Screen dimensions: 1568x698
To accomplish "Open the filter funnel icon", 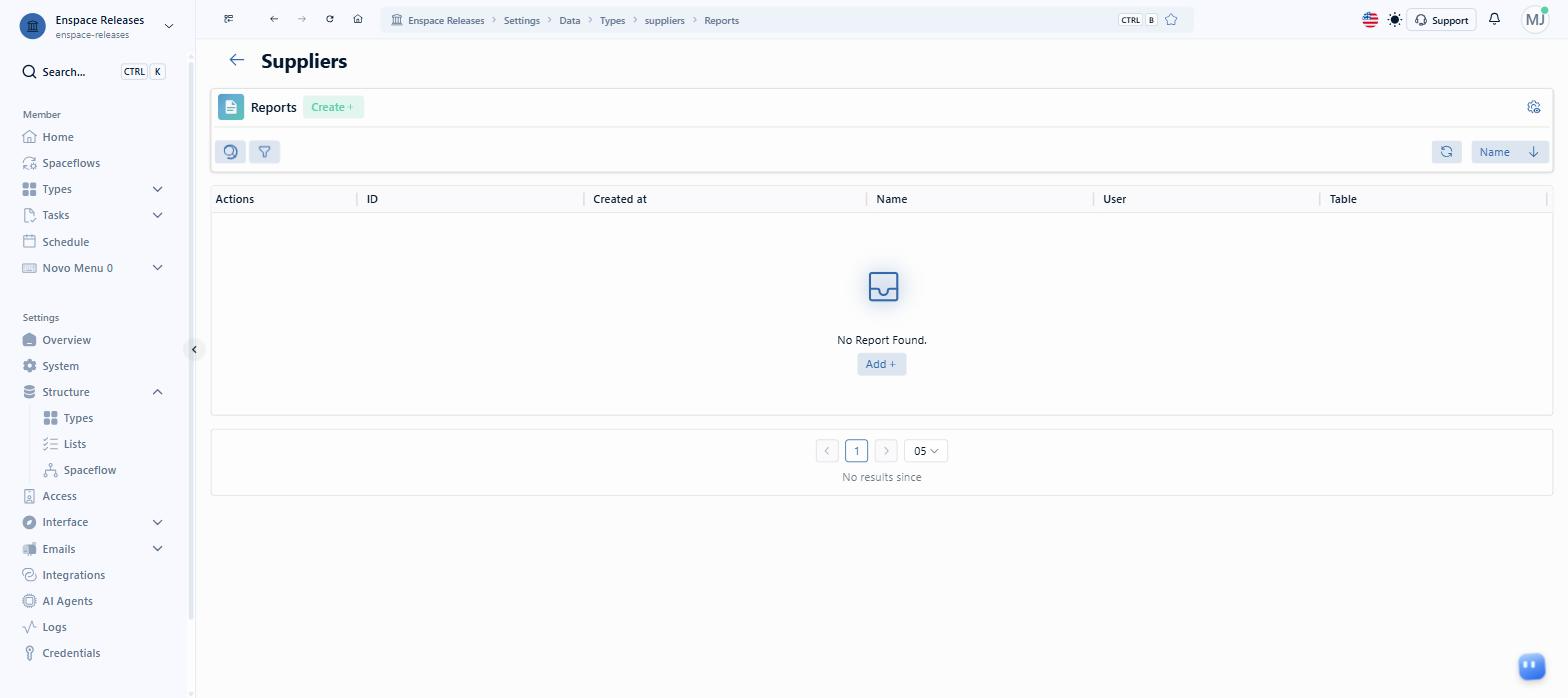I will pyautogui.click(x=264, y=152).
